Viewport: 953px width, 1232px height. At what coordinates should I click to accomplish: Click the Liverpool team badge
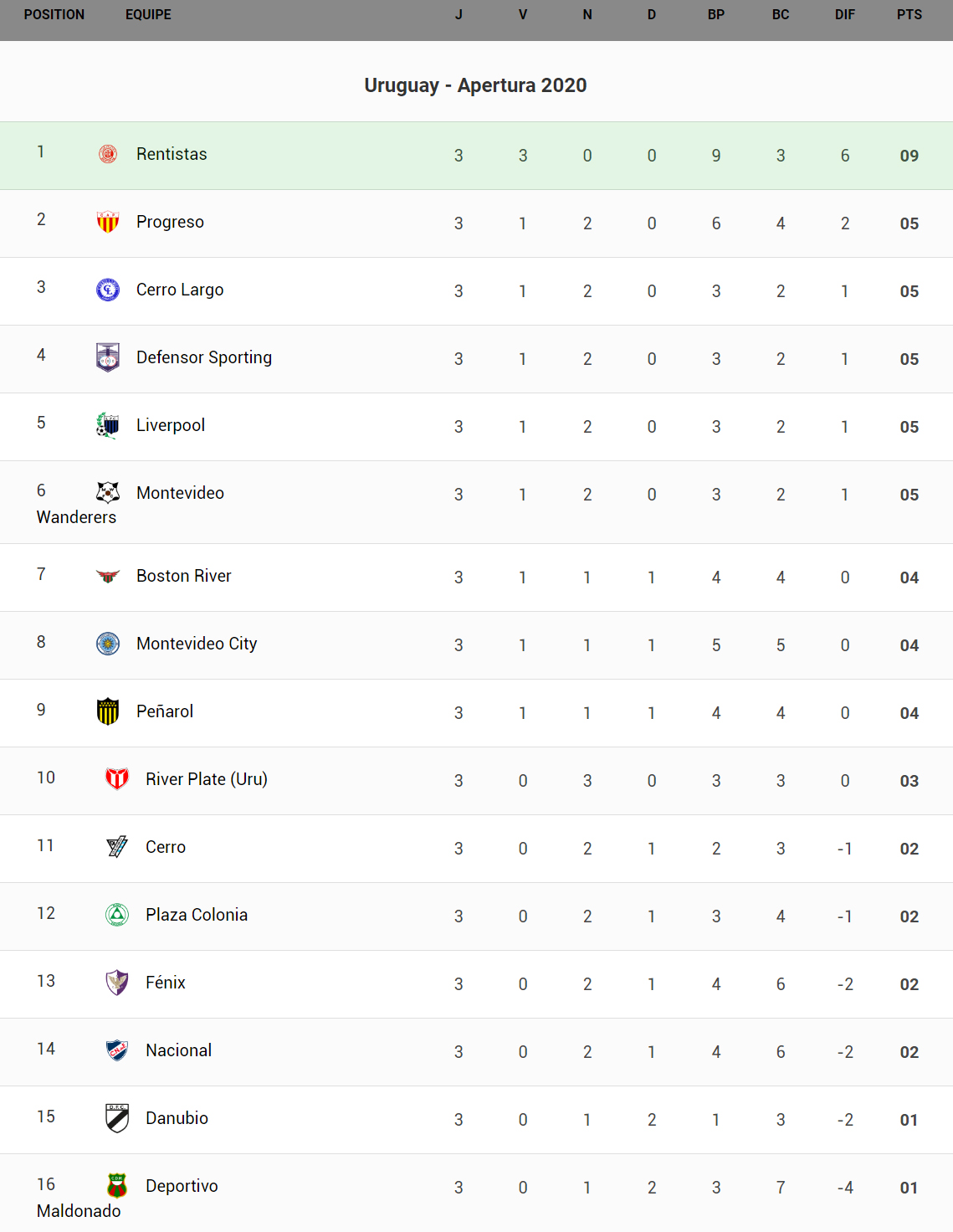click(x=108, y=425)
